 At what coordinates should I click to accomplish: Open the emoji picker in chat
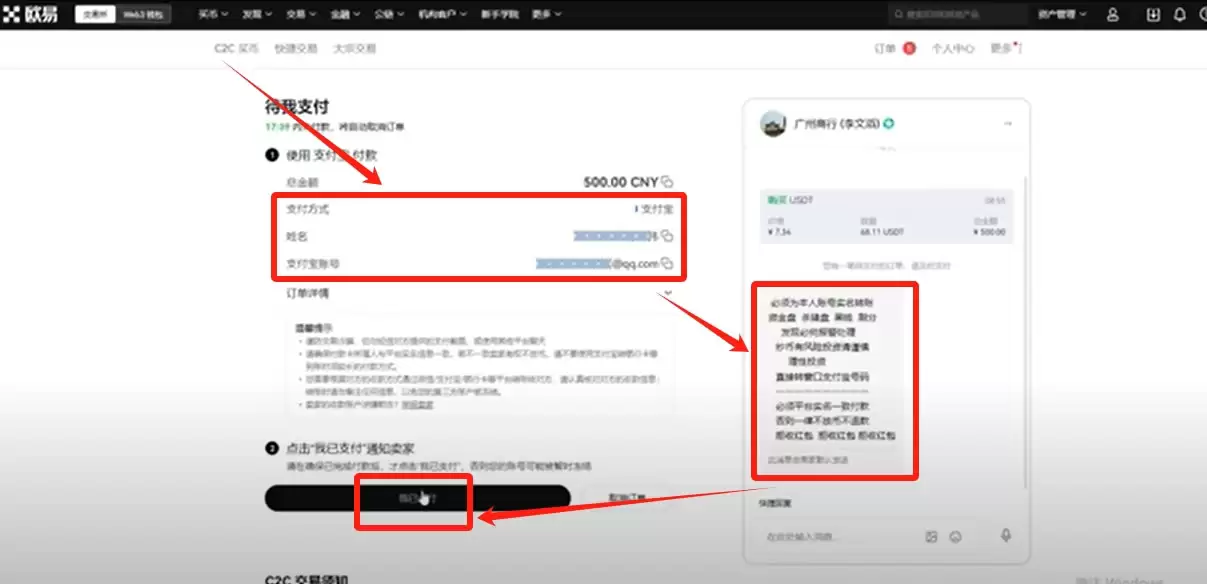pyautogui.click(x=956, y=536)
